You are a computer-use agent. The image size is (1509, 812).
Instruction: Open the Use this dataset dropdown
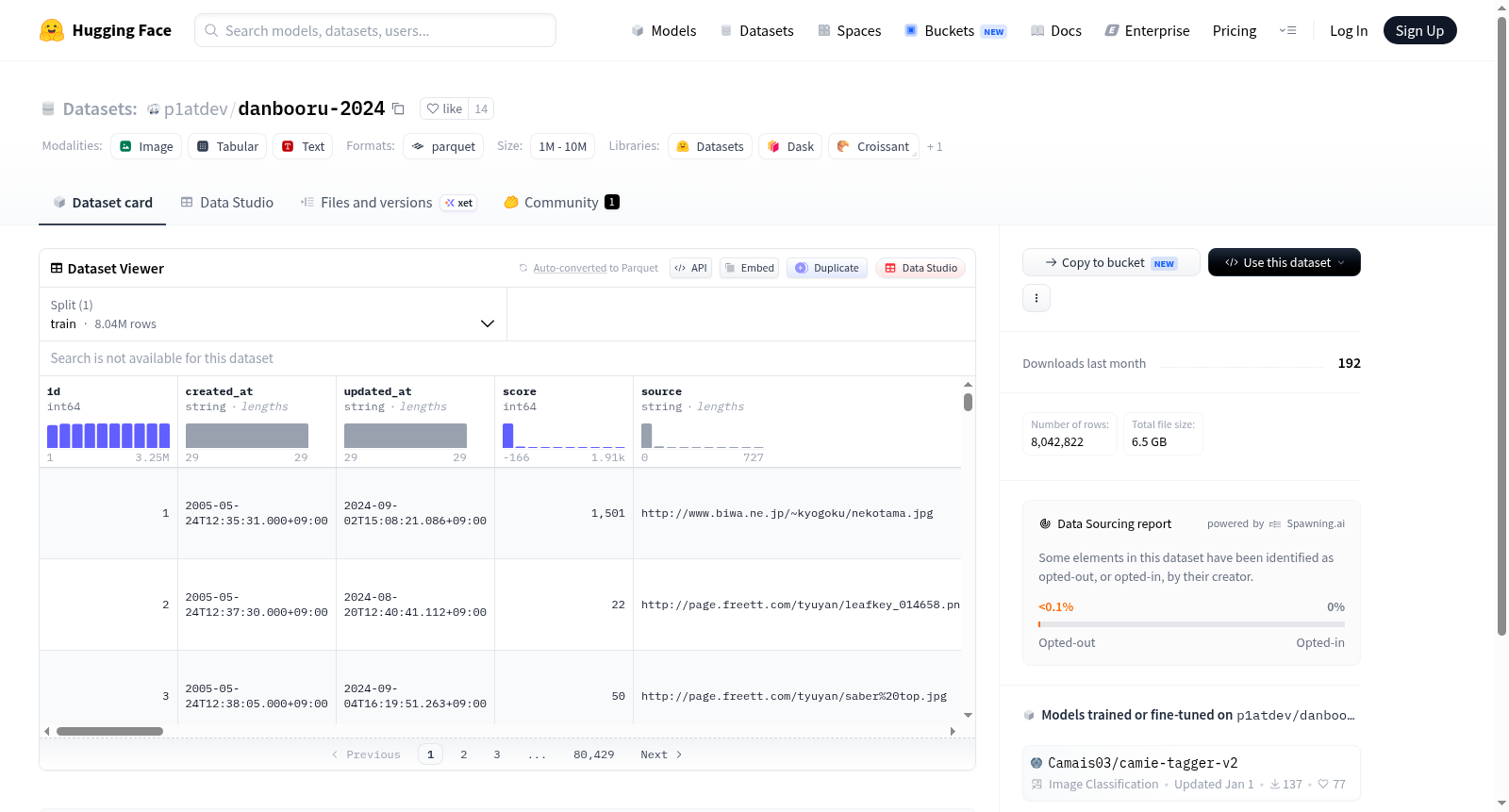coord(1285,262)
